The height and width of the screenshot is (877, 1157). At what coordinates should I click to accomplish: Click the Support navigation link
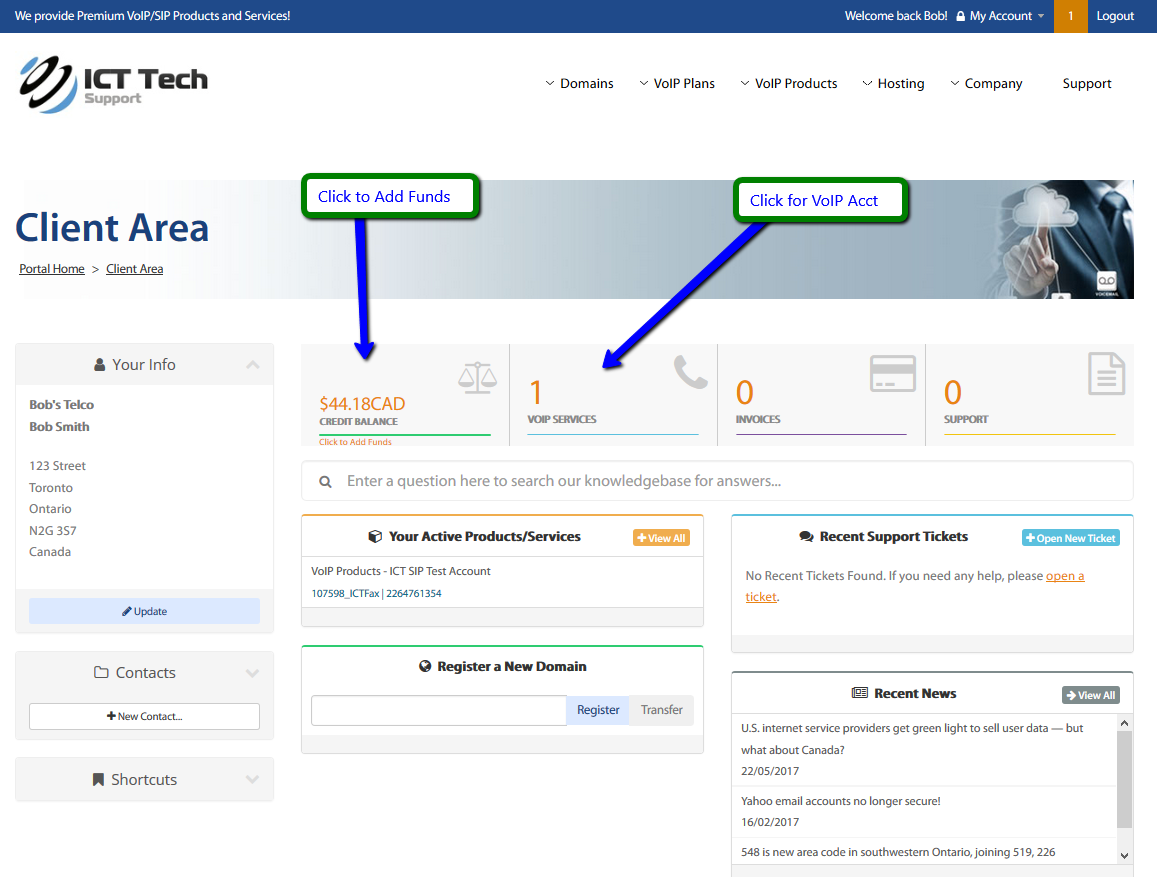point(1086,84)
